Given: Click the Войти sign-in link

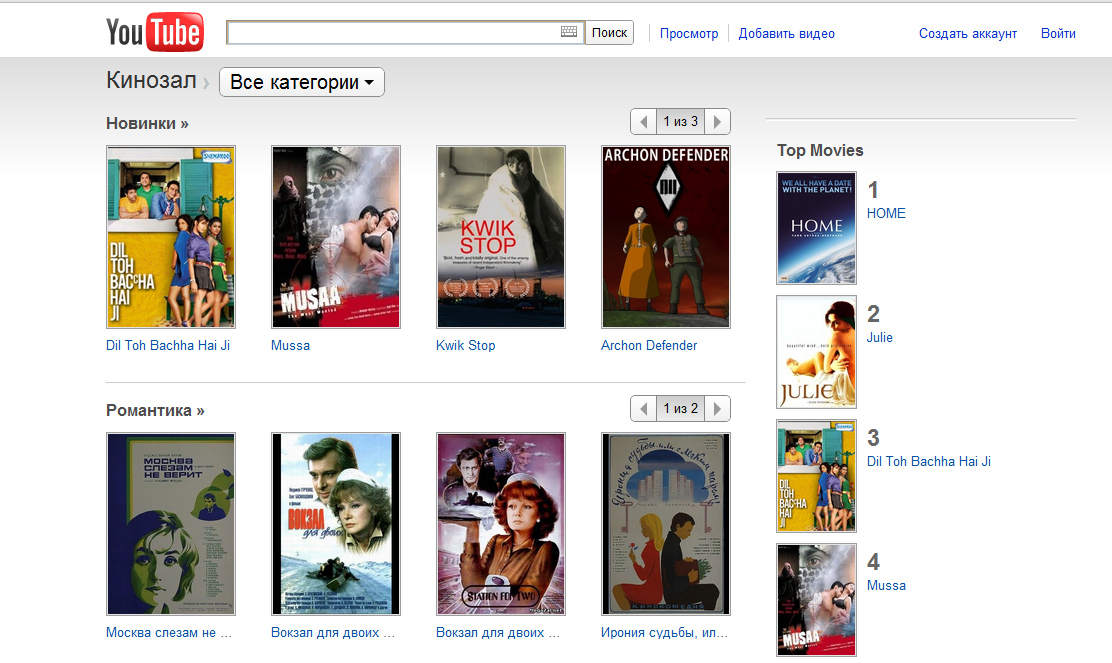Looking at the screenshot, I should (1058, 33).
